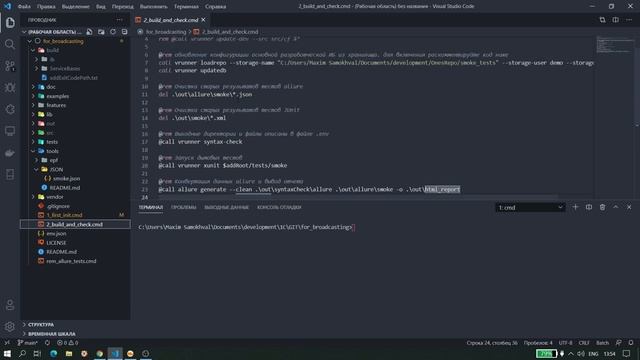
Task: Open the Правка menu
Action: pyautogui.click(x=46, y=7)
